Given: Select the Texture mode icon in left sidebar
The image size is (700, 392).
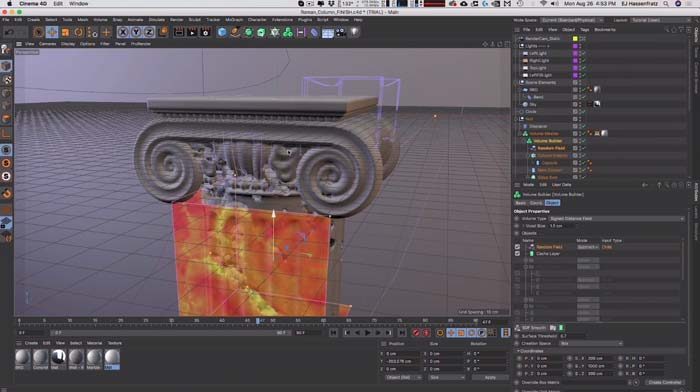Looking at the screenshot, I should click(6, 80).
